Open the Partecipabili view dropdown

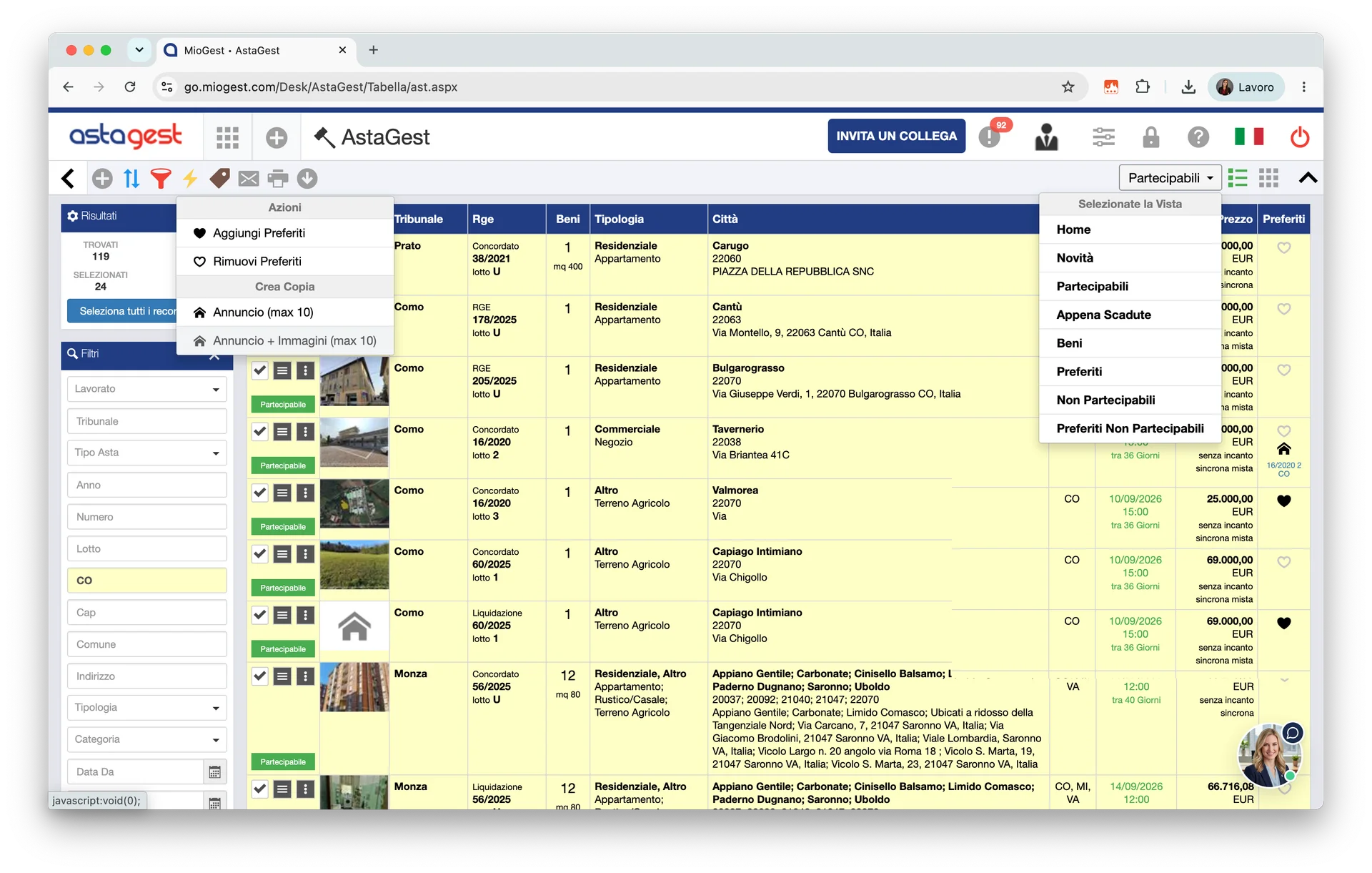(x=1170, y=178)
